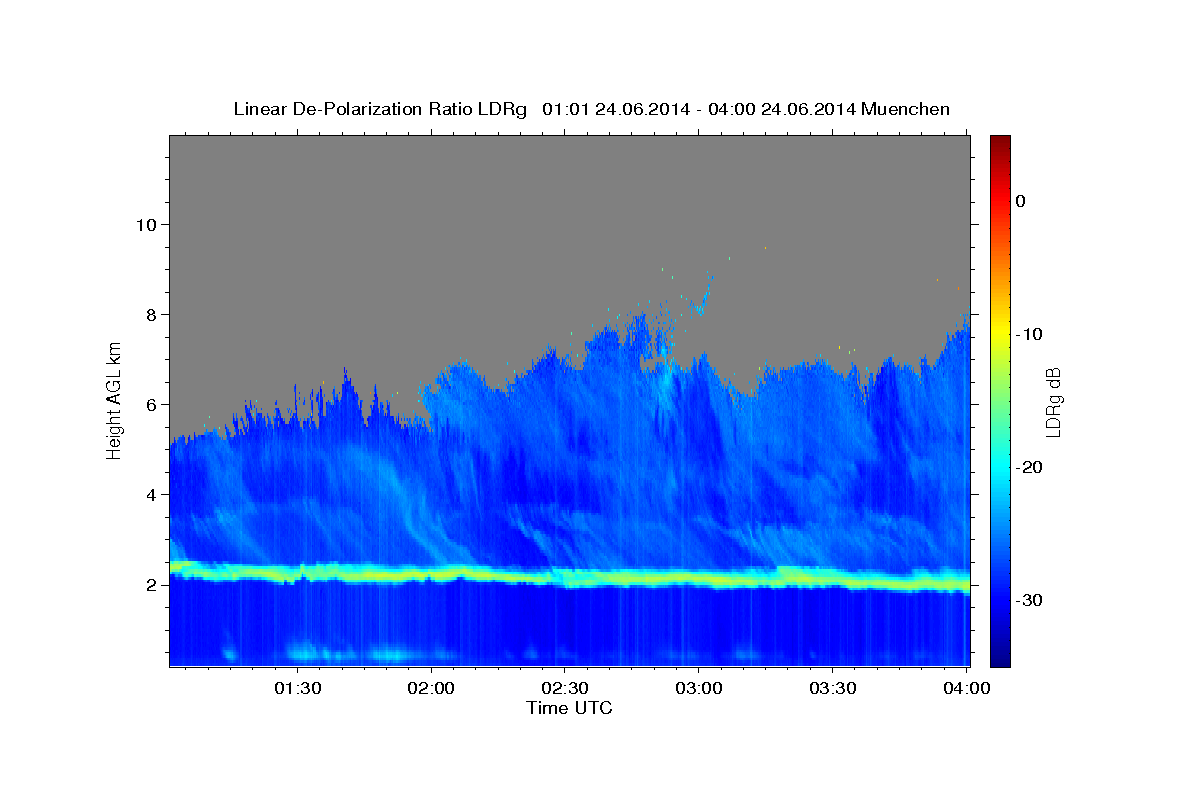Viewport: 1200px width, 800px height.
Task: Click the colorbar label '-30'
Action: click(x=1030, y=600)
